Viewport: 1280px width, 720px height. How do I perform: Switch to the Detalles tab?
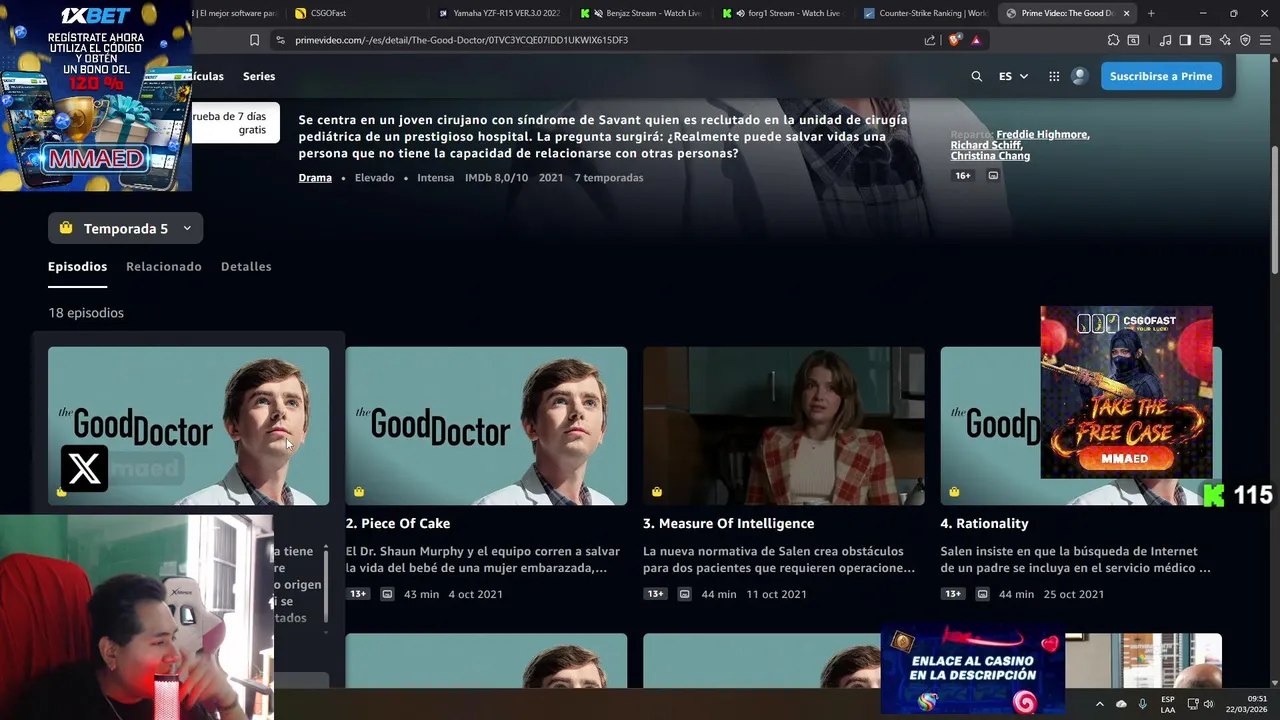tap(246, 267)
